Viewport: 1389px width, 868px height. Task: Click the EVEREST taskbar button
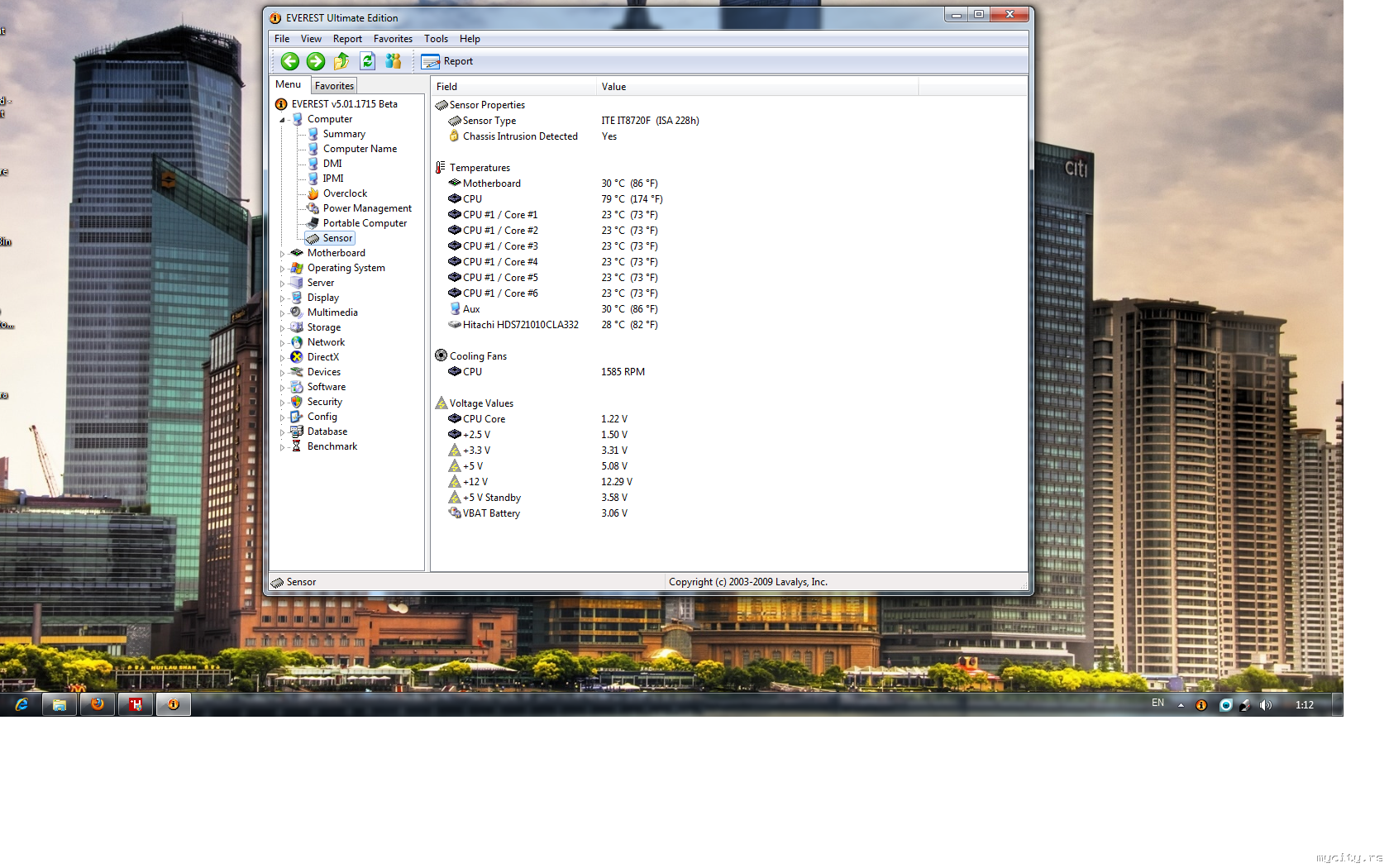[174, 704]
